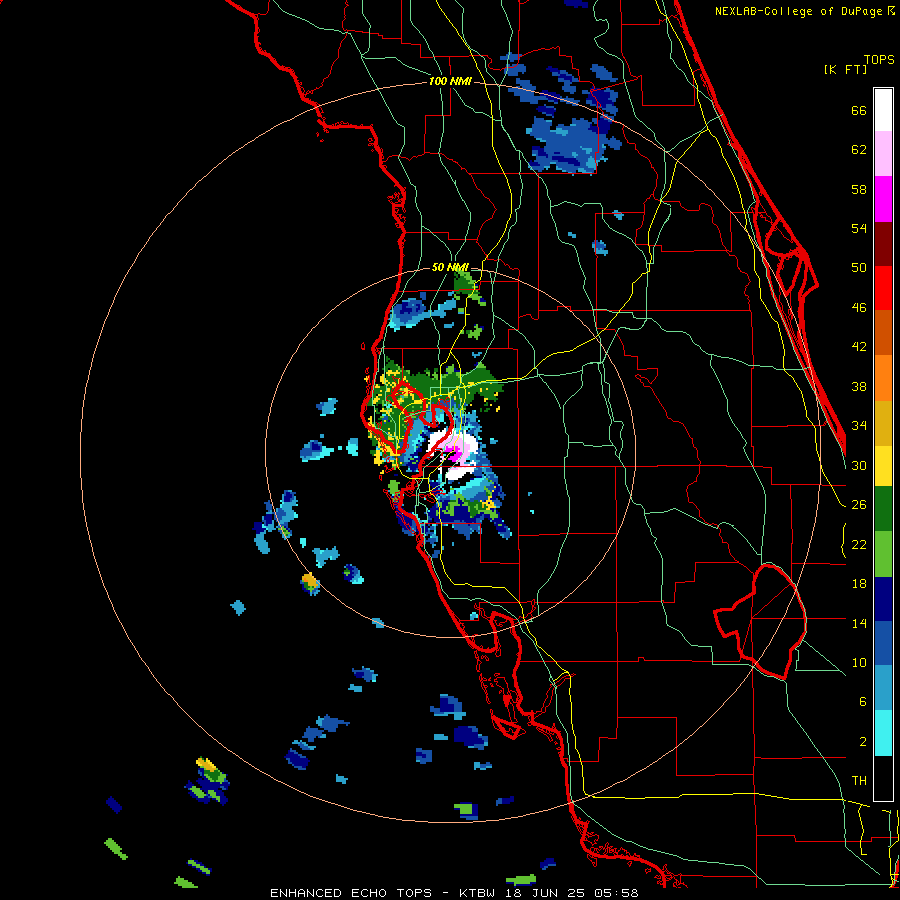900x900 pixels.
Task: Click the 'ENHANCED ECHO TOPS' title text
Action: [351, 893]
